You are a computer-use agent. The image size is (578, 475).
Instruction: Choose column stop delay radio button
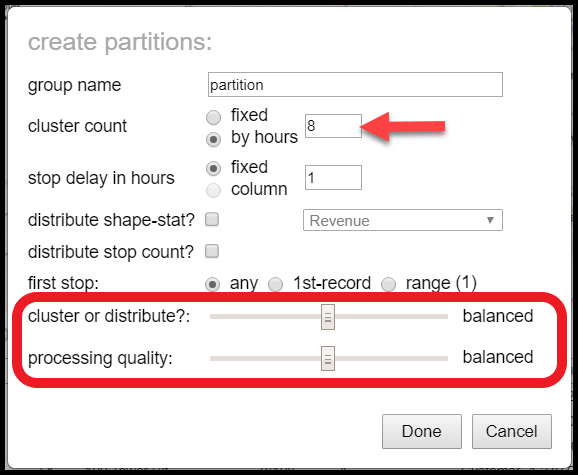tap(213, 191)
